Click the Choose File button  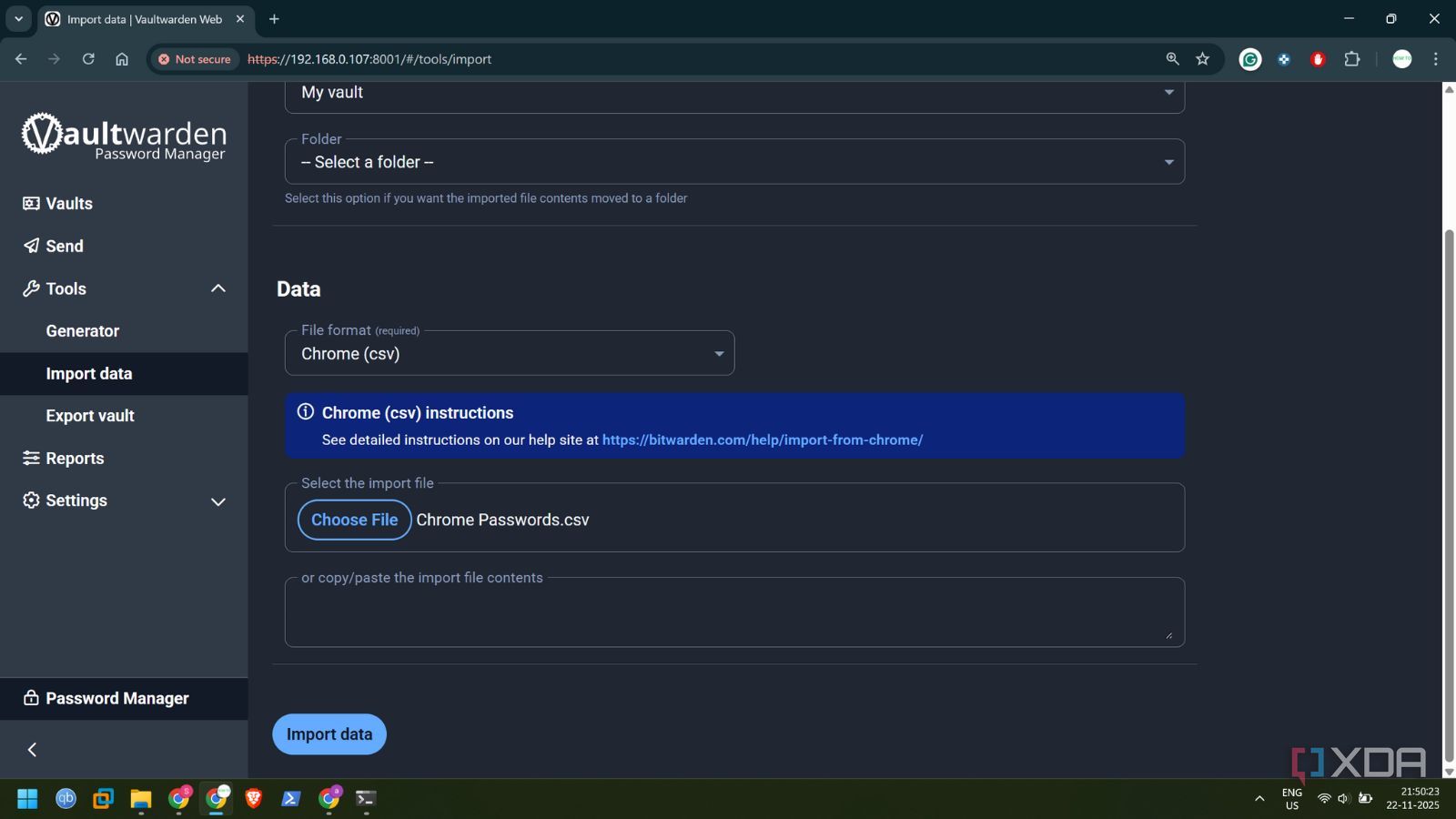click(355, 520)
